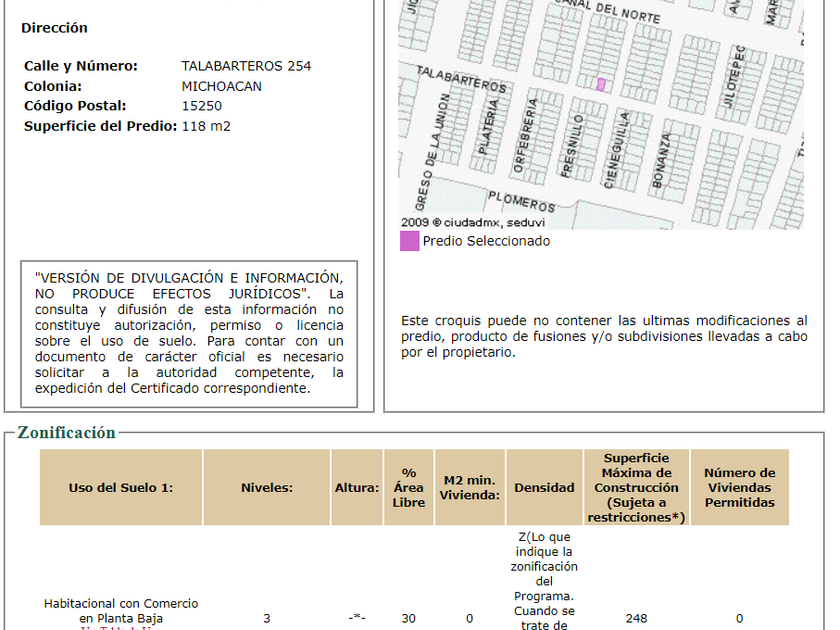The image size is (840, 630).
Task: Click the PLOMEROS street label on the map
Action: click(521, 201)
